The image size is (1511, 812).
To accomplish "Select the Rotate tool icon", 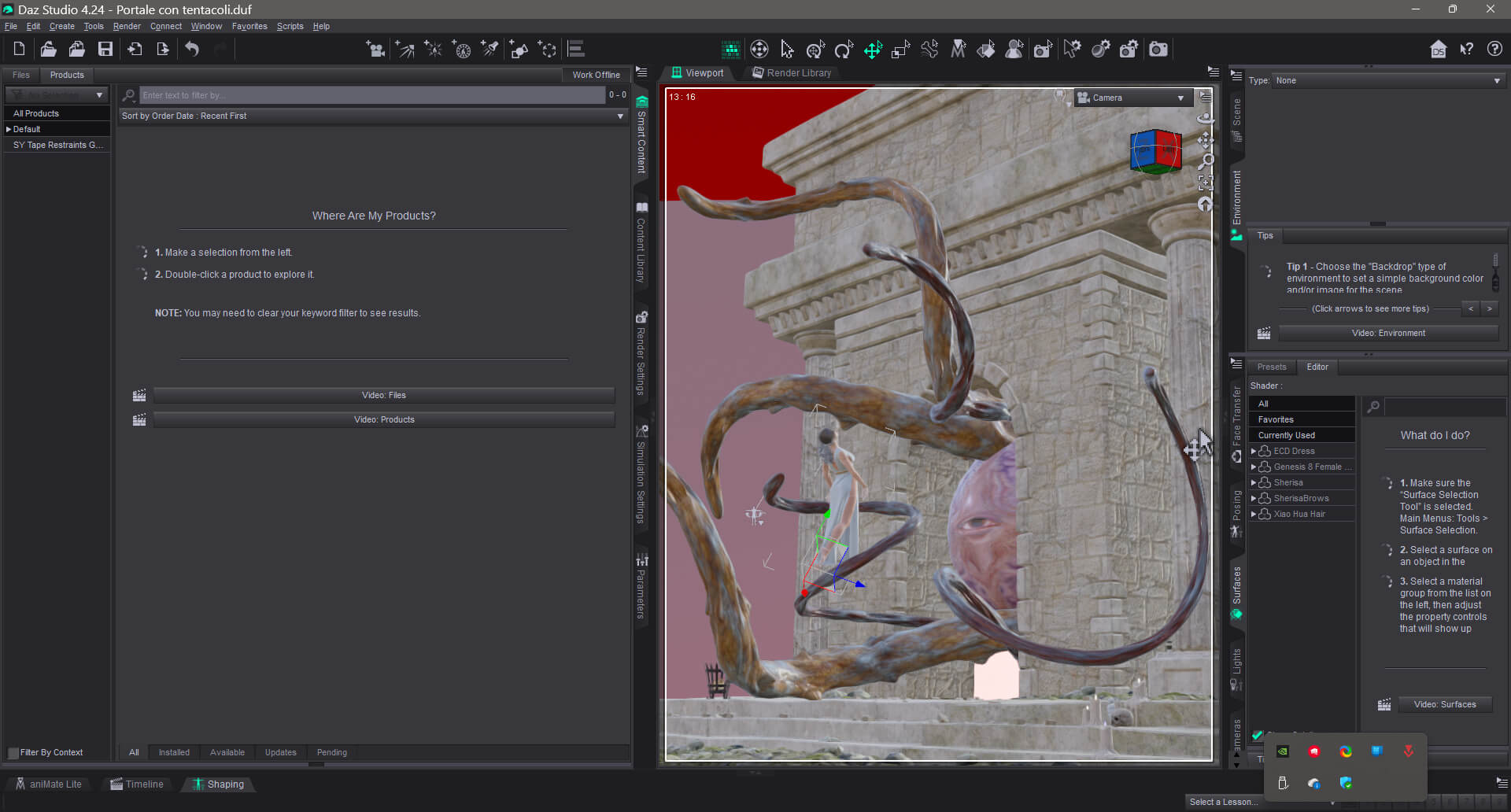I will [844, 50].
